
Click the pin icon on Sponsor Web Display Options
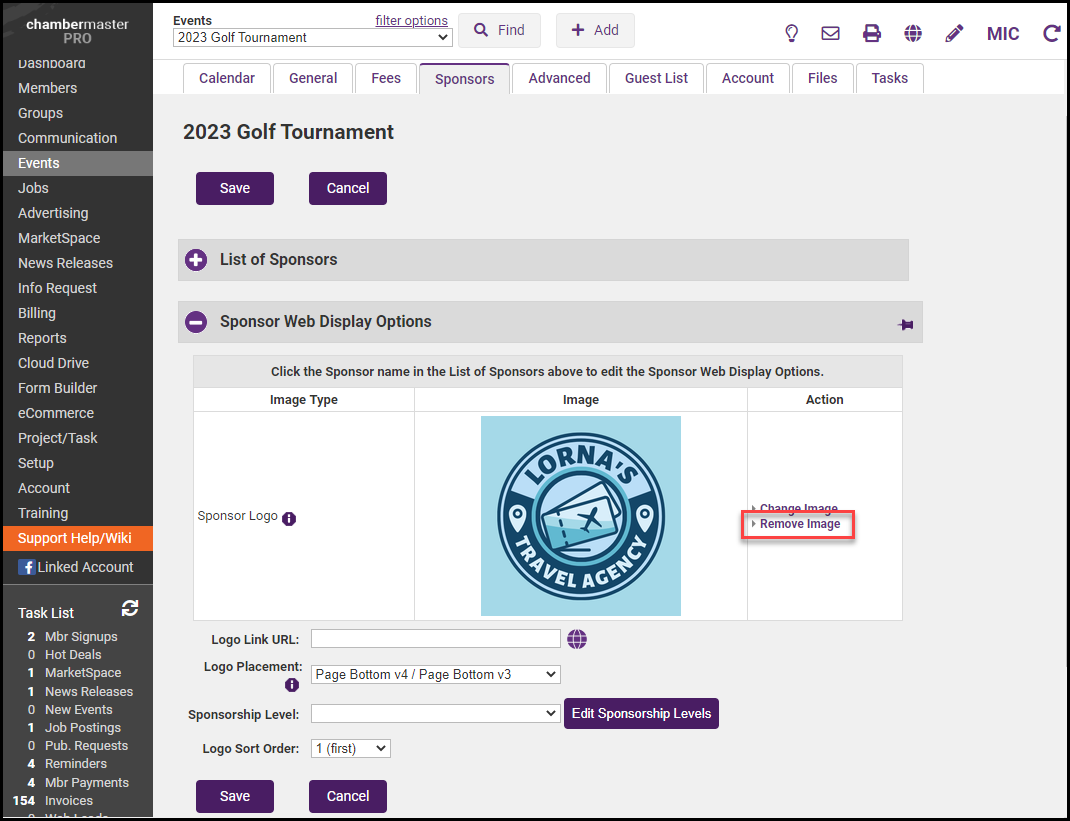(x=906, y=324)
